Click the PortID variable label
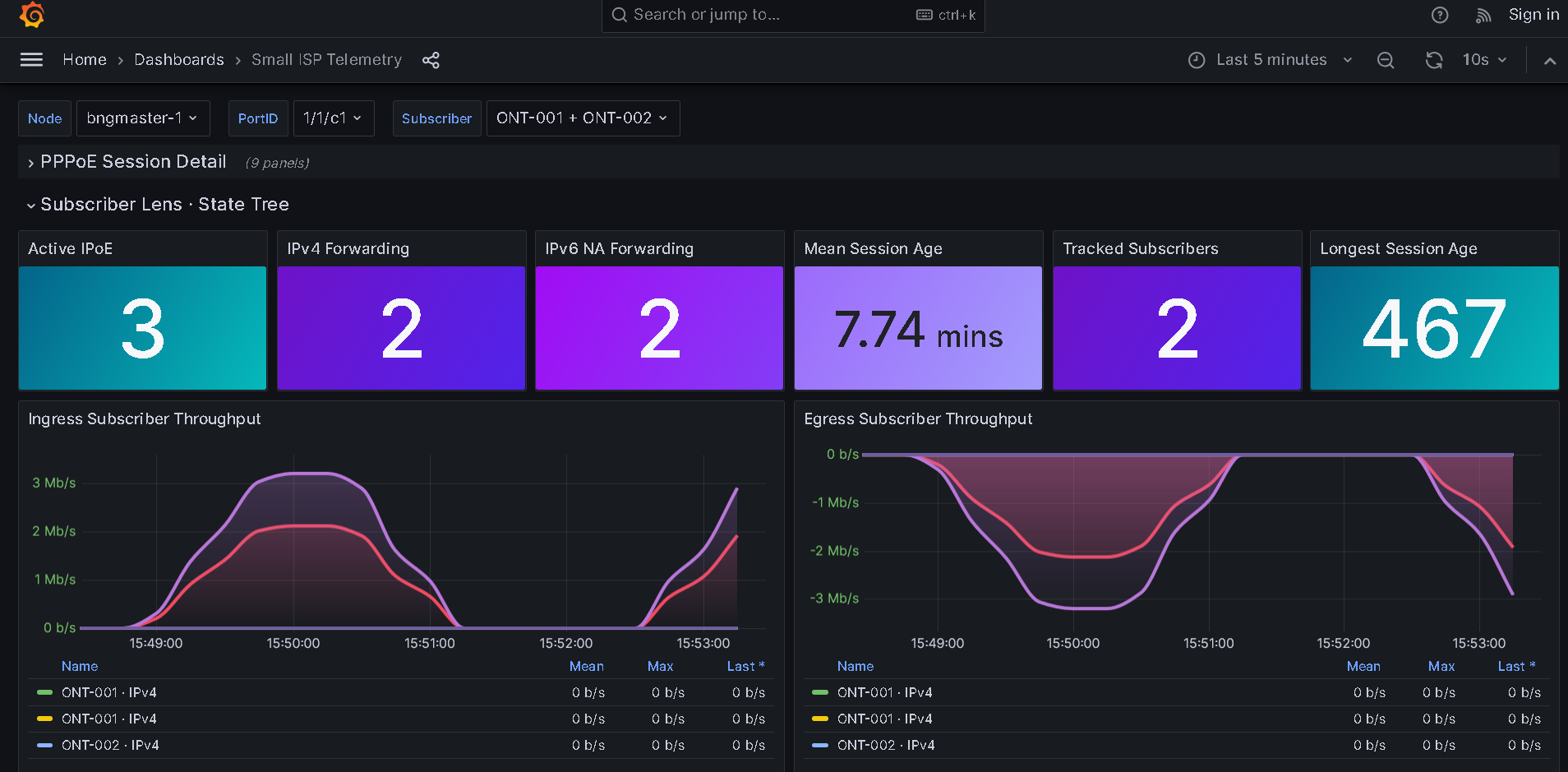The image size is (1568, 772). click(258, 118)
